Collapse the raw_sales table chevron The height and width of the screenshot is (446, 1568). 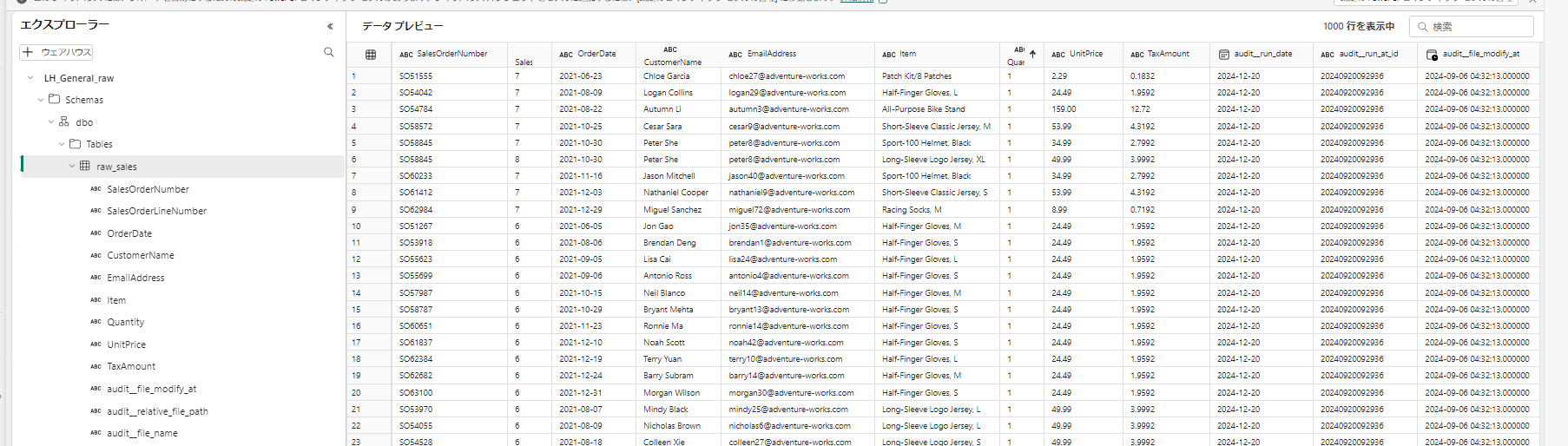72,166
